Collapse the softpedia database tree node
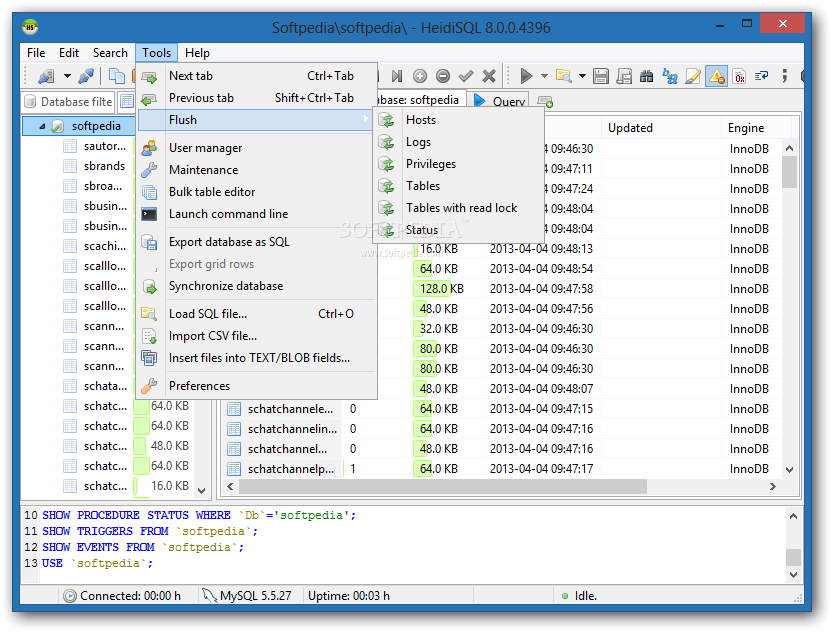Image resolution: width=832 pixels, height=632 pixels. [42, 126]
